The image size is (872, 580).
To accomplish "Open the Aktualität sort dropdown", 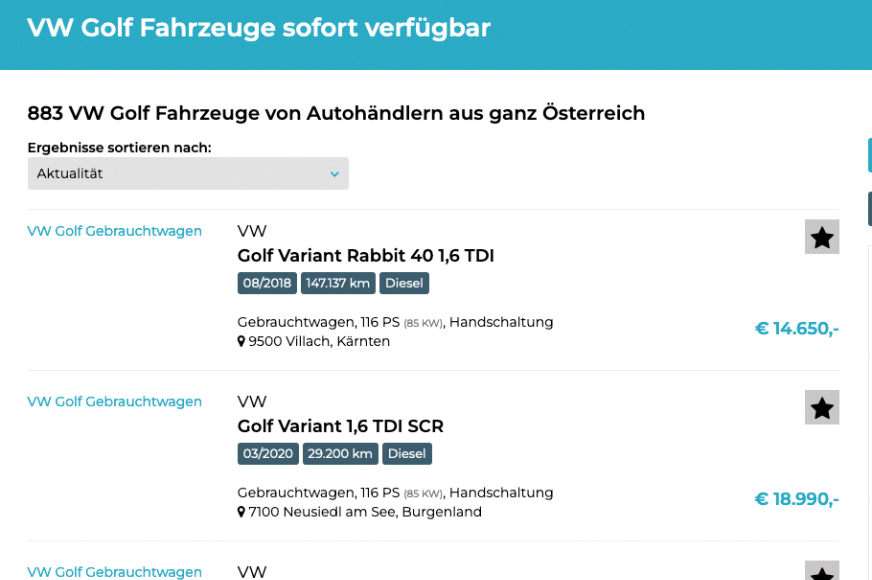I will tap(188, 173).
